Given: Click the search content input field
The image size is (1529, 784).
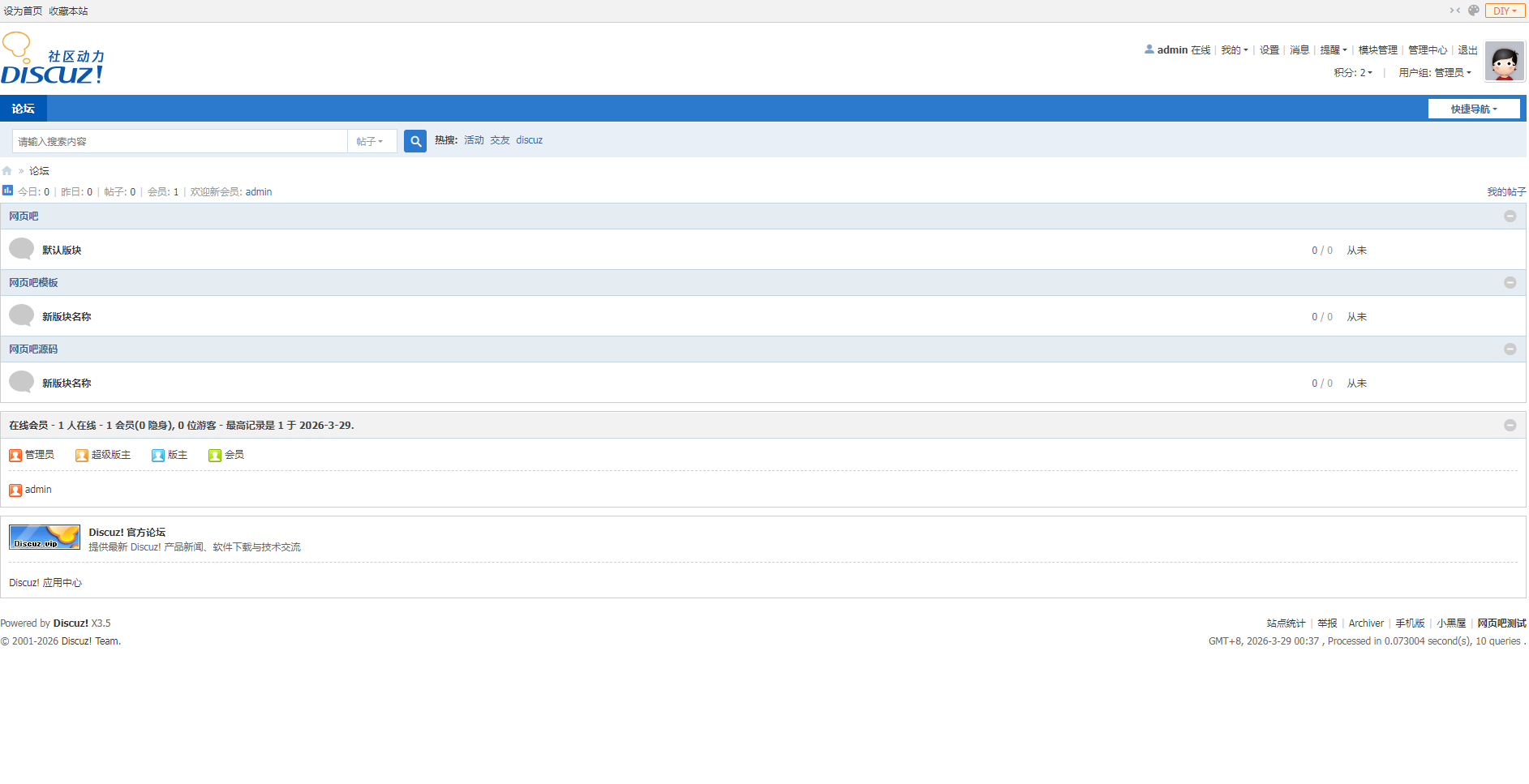Looking at the screenshot, I should (x=180, y=141).
